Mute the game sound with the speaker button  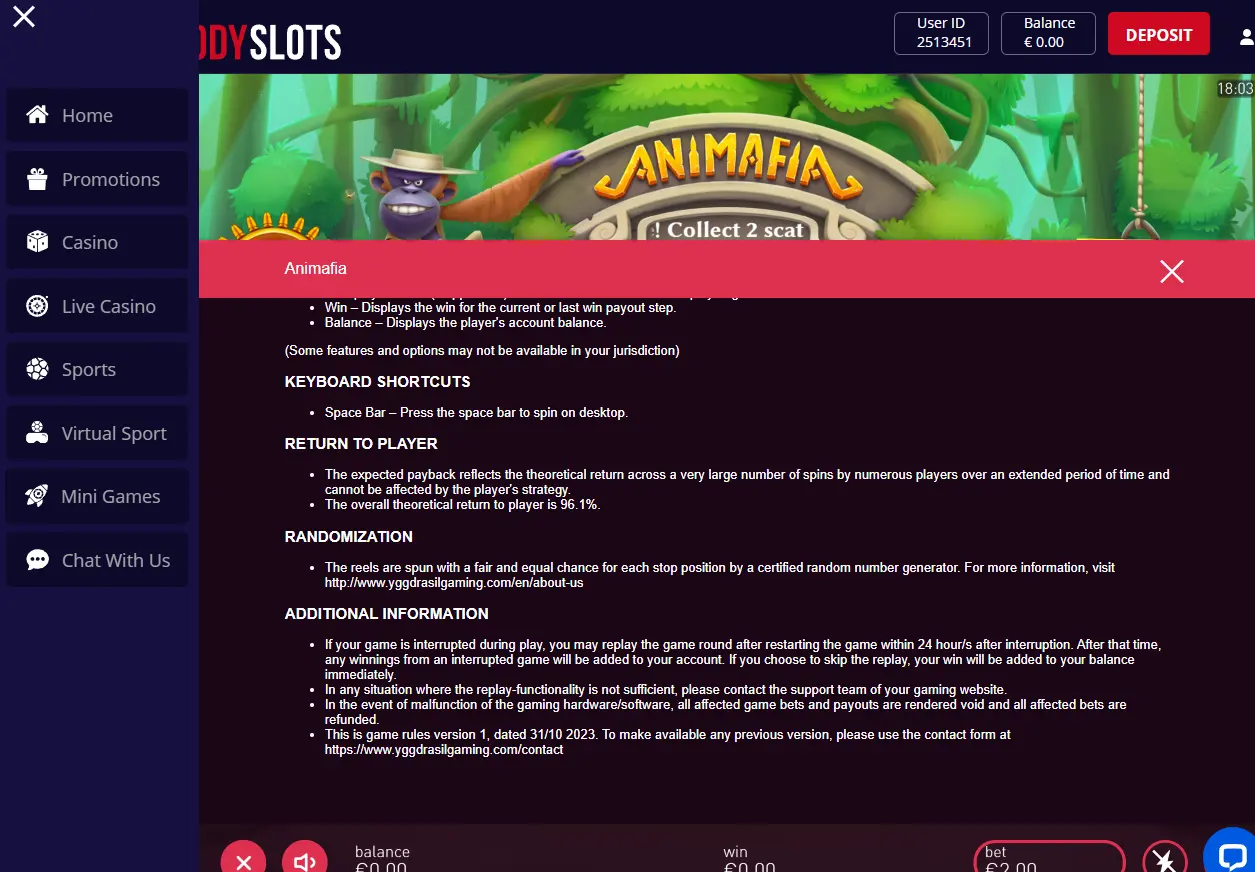pyautogui.click(x=305, y=861)
